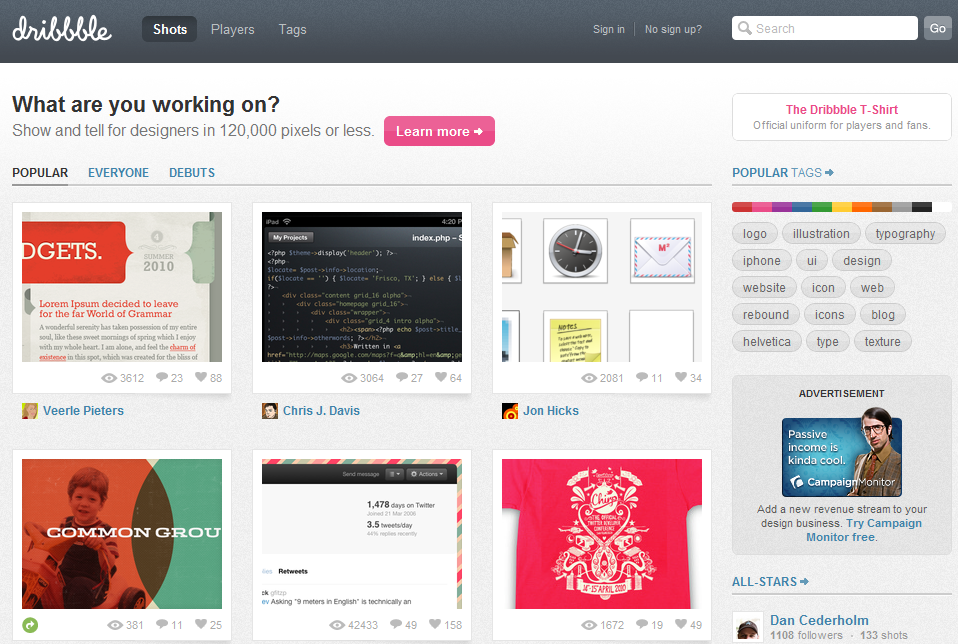Click the Go search button
The width and height of the screenshot is (958, 644).
click(x=937, y=28)
